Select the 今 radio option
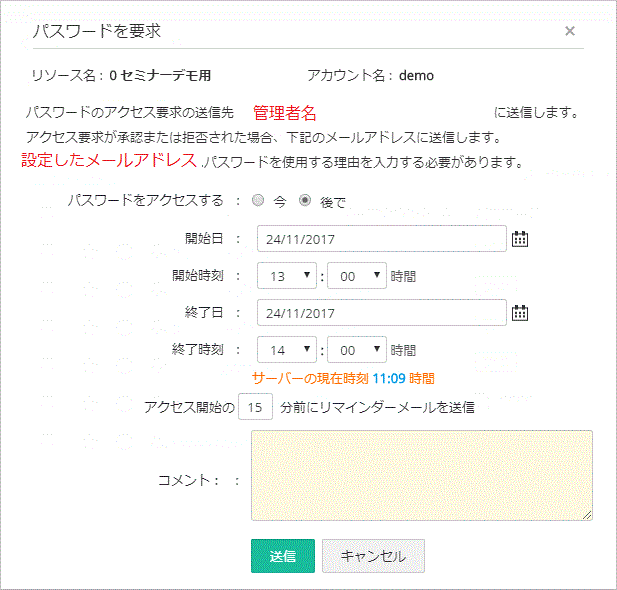The image size is (617, 590). click(x=258, y=200)
